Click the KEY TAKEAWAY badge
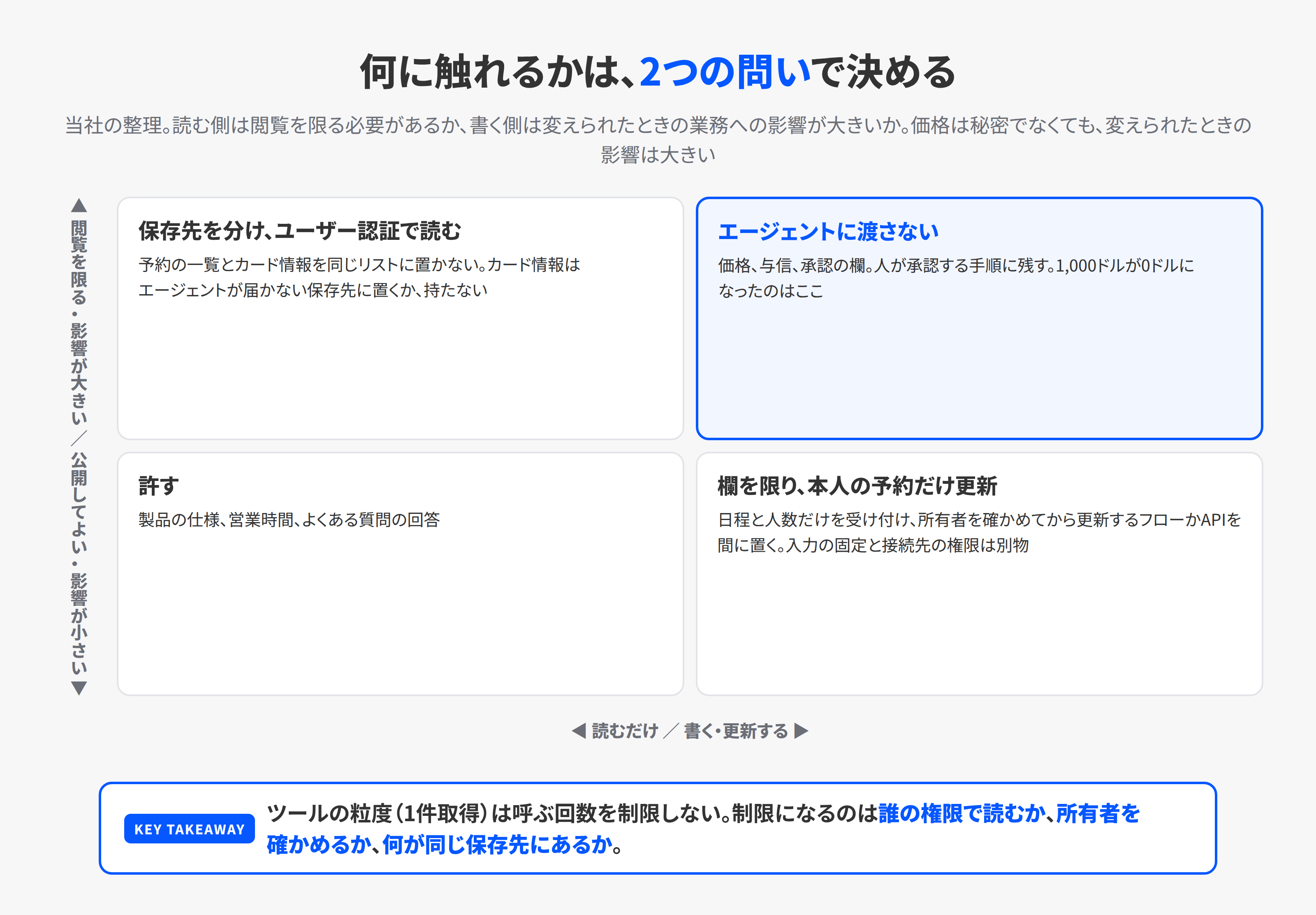1316x915 pixels. click(190, 829)
